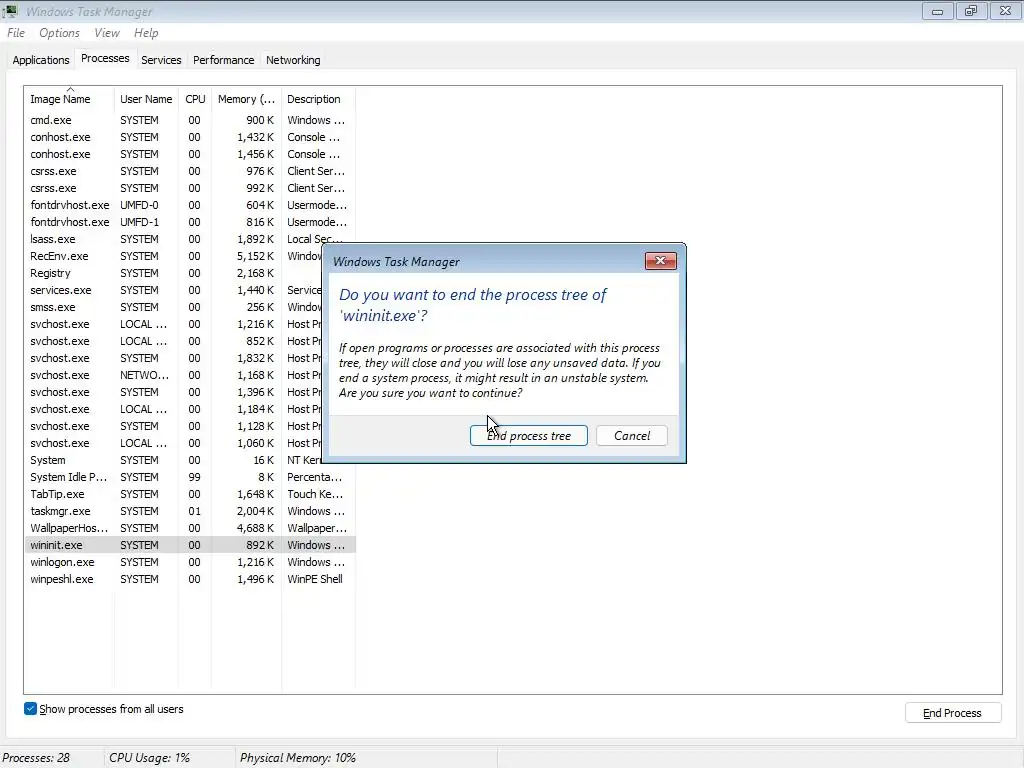This screenshot has width=1024, height=768.
Task: Minimize the Task Manager window
Action: pos(937,11)
